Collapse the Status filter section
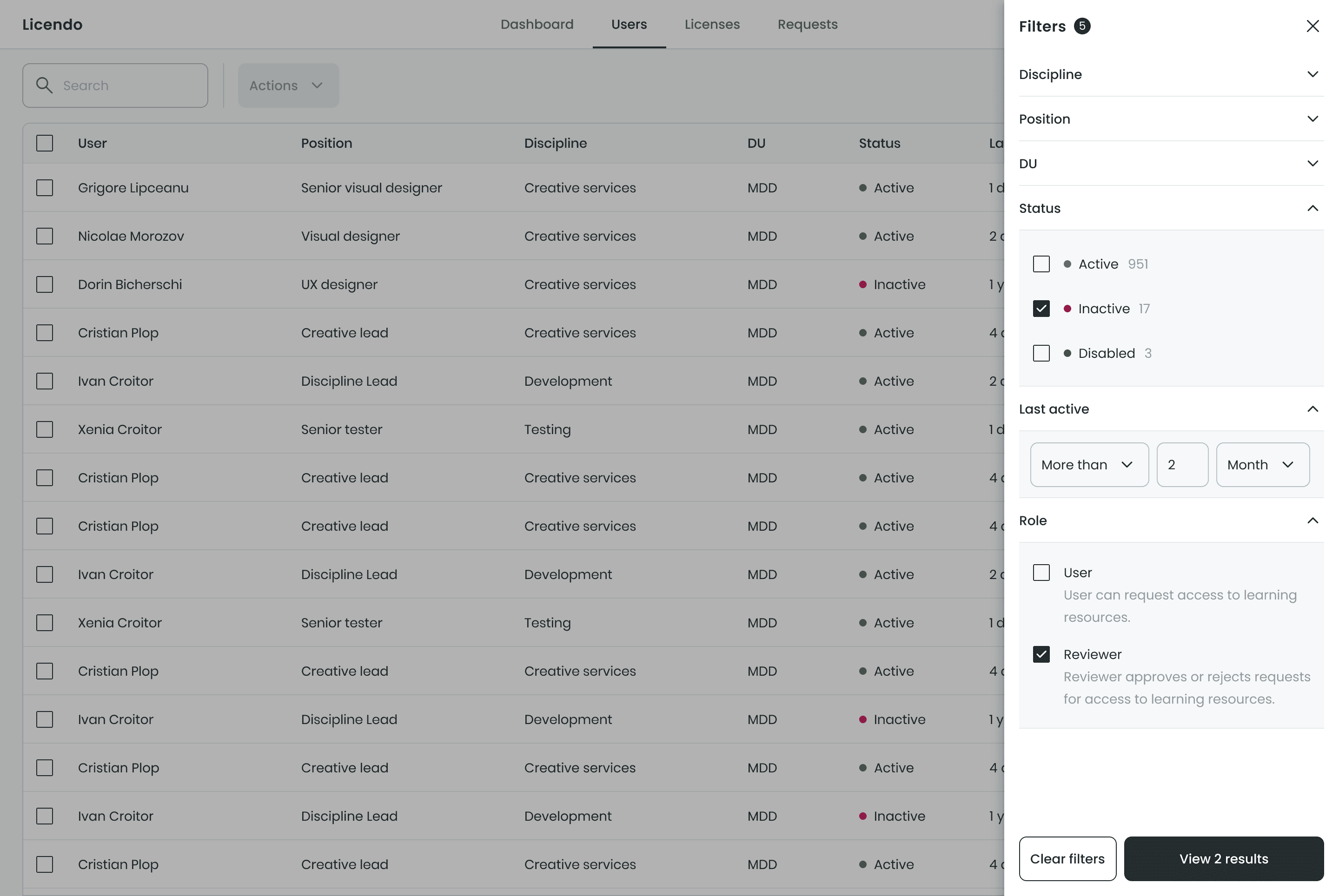This screenshot has height=896, width=1339. click(x=1312, y=208)
